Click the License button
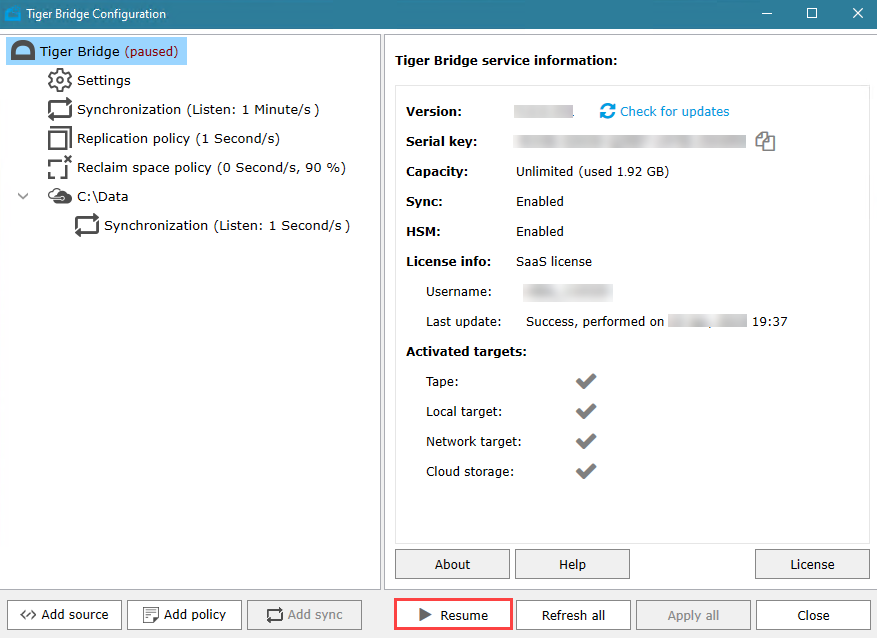Screen dimensions: 877x638 click(812, 563)
